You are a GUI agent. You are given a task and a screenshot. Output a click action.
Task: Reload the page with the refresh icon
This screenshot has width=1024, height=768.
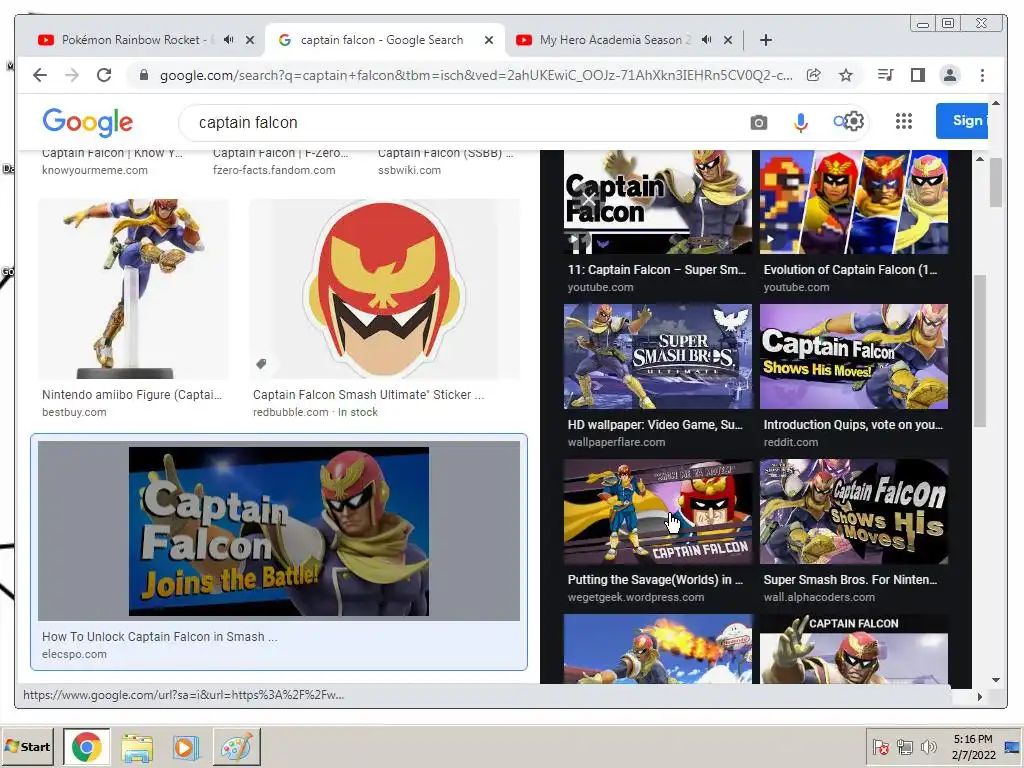pyautogui.click(x=104, y=75)
